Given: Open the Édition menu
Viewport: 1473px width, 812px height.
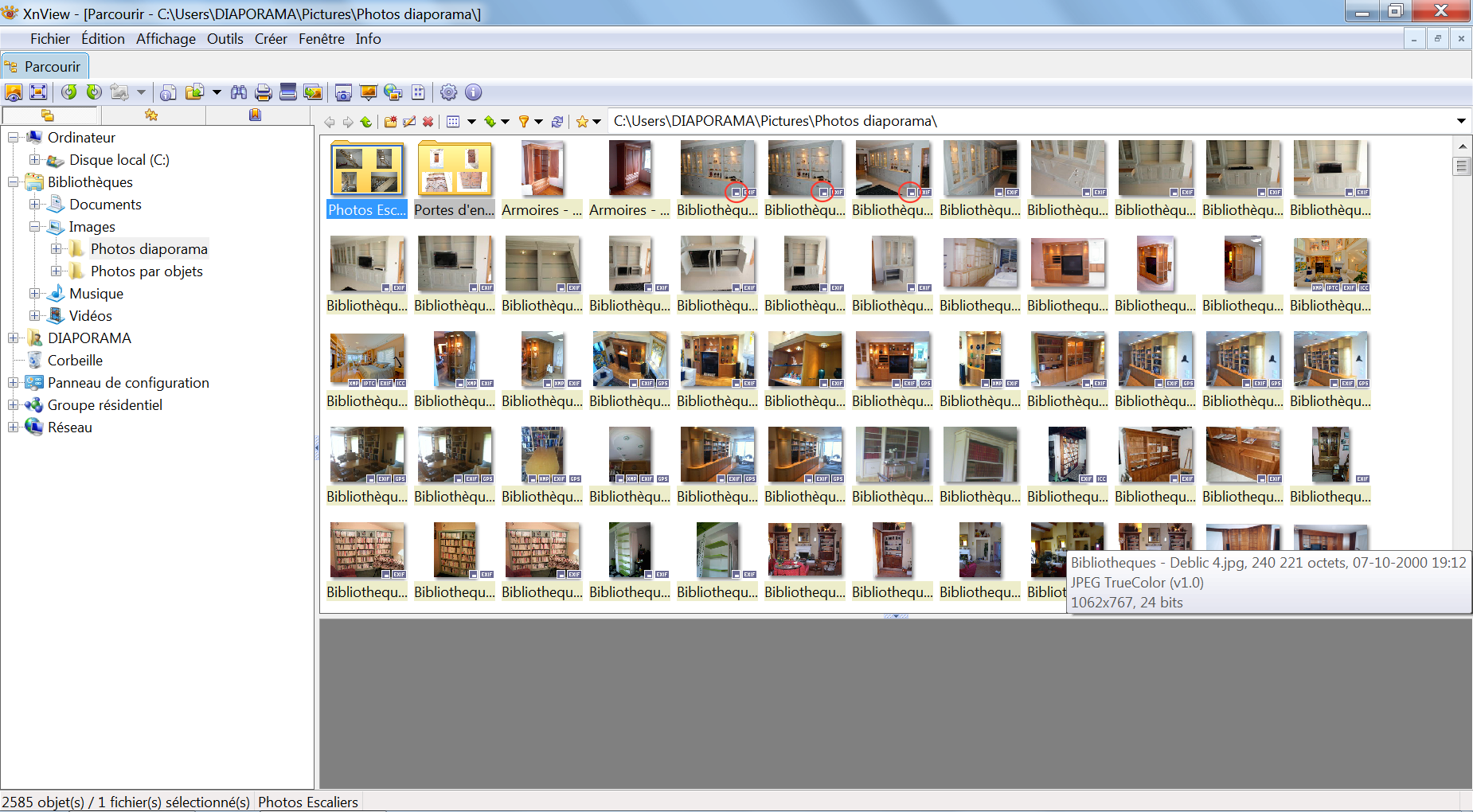Looking at the screenshot, I should tap(103, 39).
